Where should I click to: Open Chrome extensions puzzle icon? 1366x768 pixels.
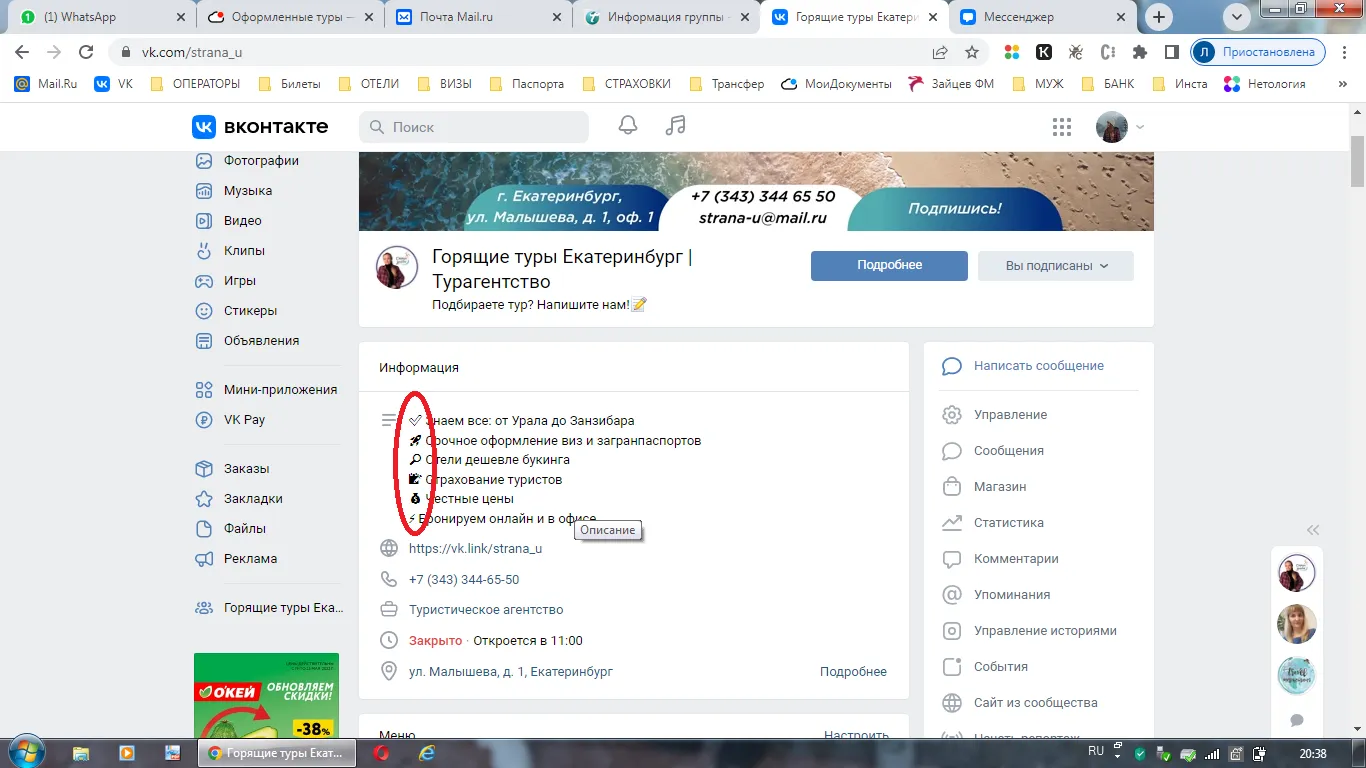[x=1139, y=52]
